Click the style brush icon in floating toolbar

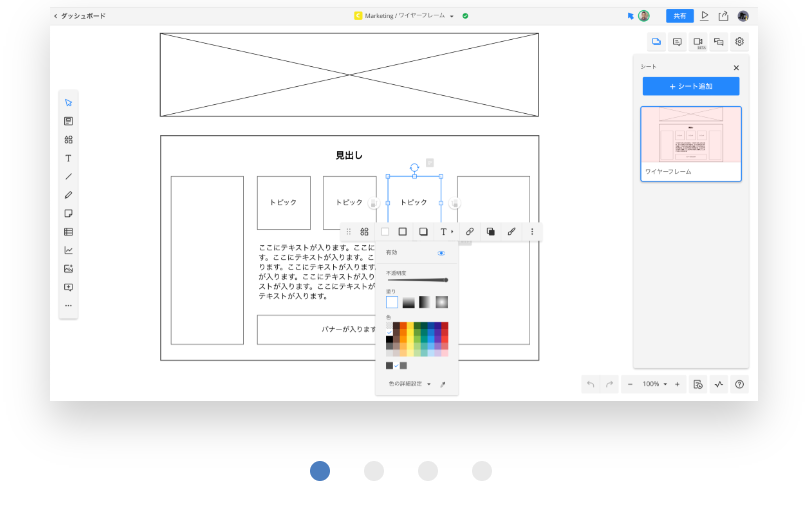click(511, 232)
